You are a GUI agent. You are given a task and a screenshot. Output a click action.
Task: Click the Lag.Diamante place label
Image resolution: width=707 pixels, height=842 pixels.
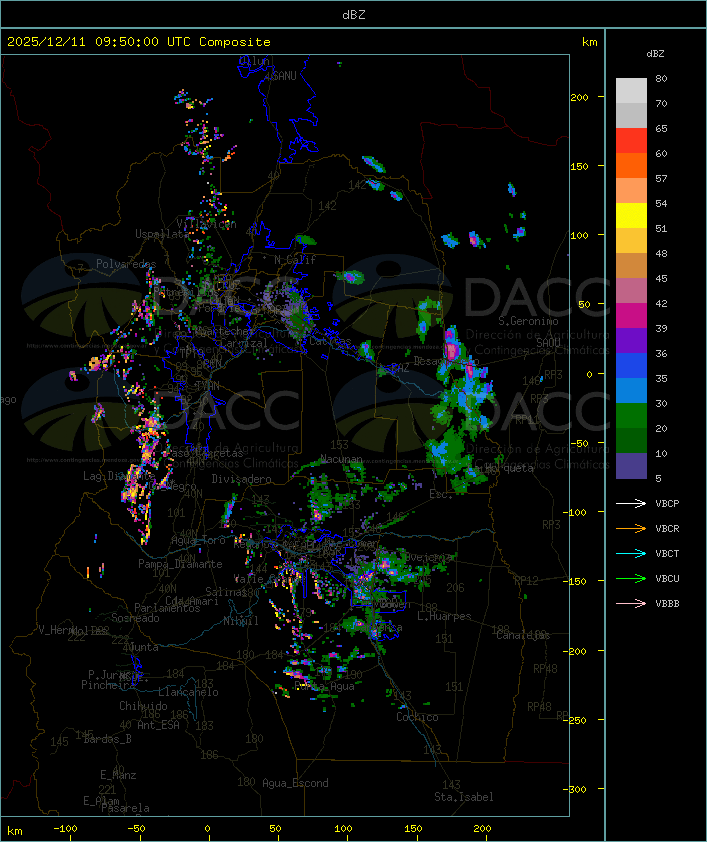click(119, 476)
